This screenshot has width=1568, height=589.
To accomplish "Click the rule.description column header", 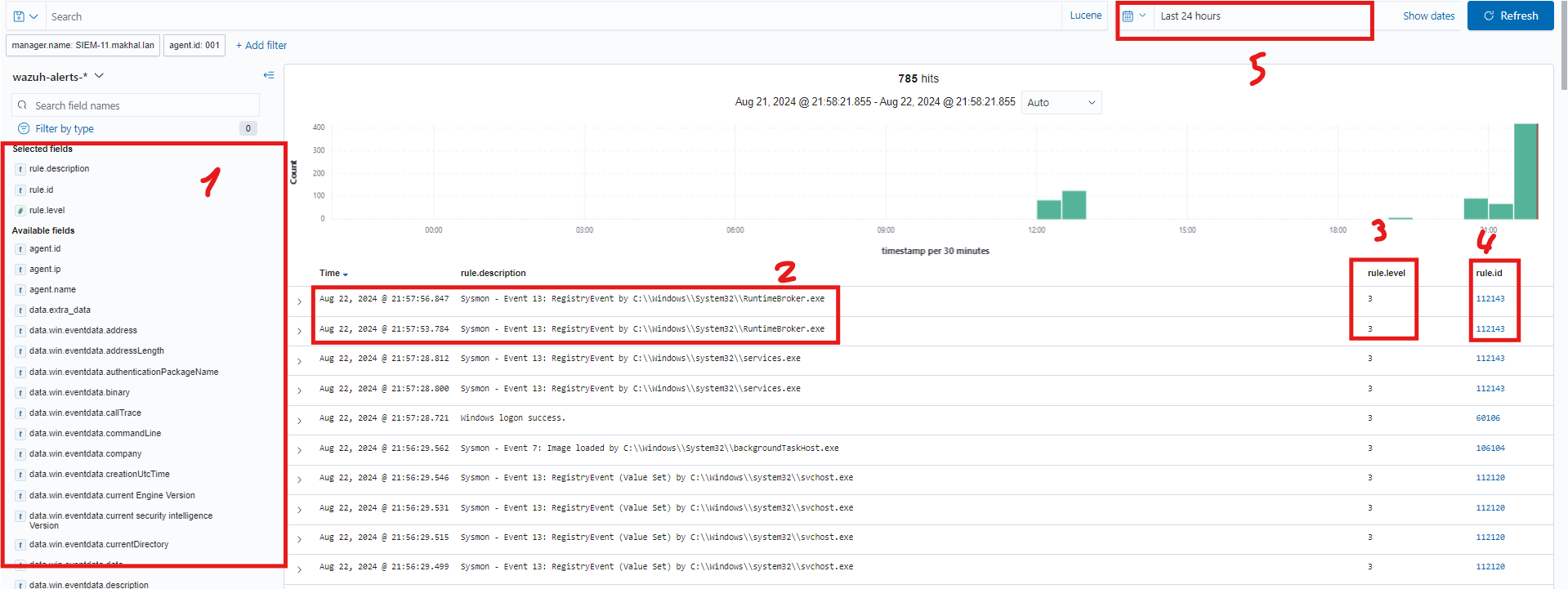I will [x=493, y=274].
